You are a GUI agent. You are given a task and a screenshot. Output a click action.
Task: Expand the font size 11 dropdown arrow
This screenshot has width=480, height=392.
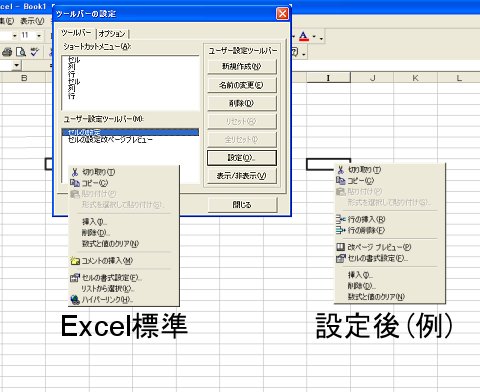(39, 36)
